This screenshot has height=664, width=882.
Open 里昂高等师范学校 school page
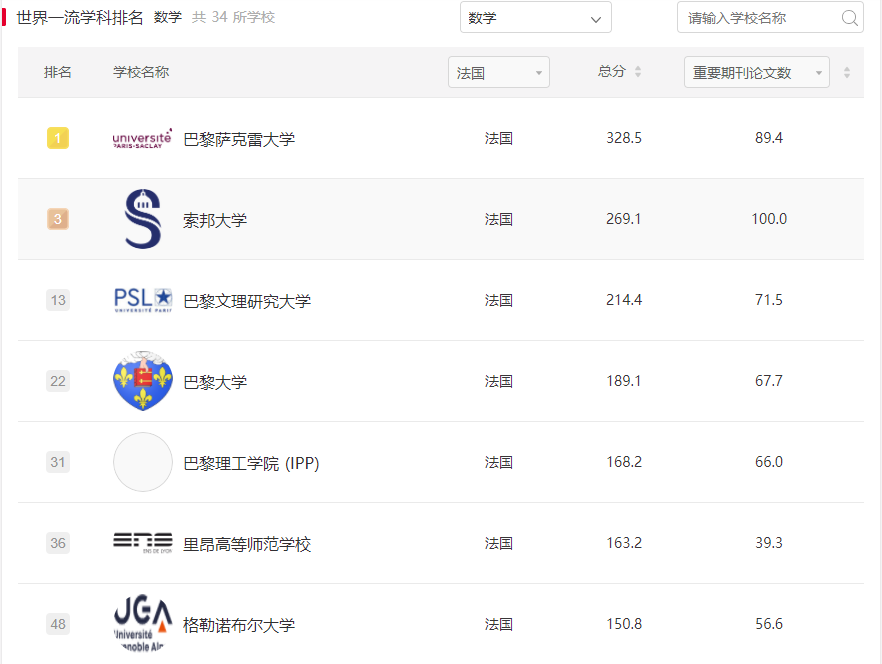click(247, 544)
